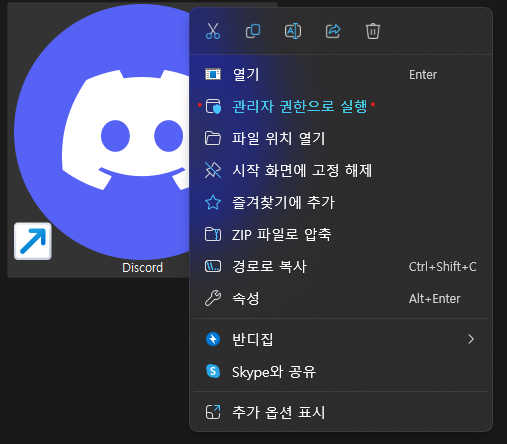
Task: Click the Discord label text
Action: click(142, 268)
